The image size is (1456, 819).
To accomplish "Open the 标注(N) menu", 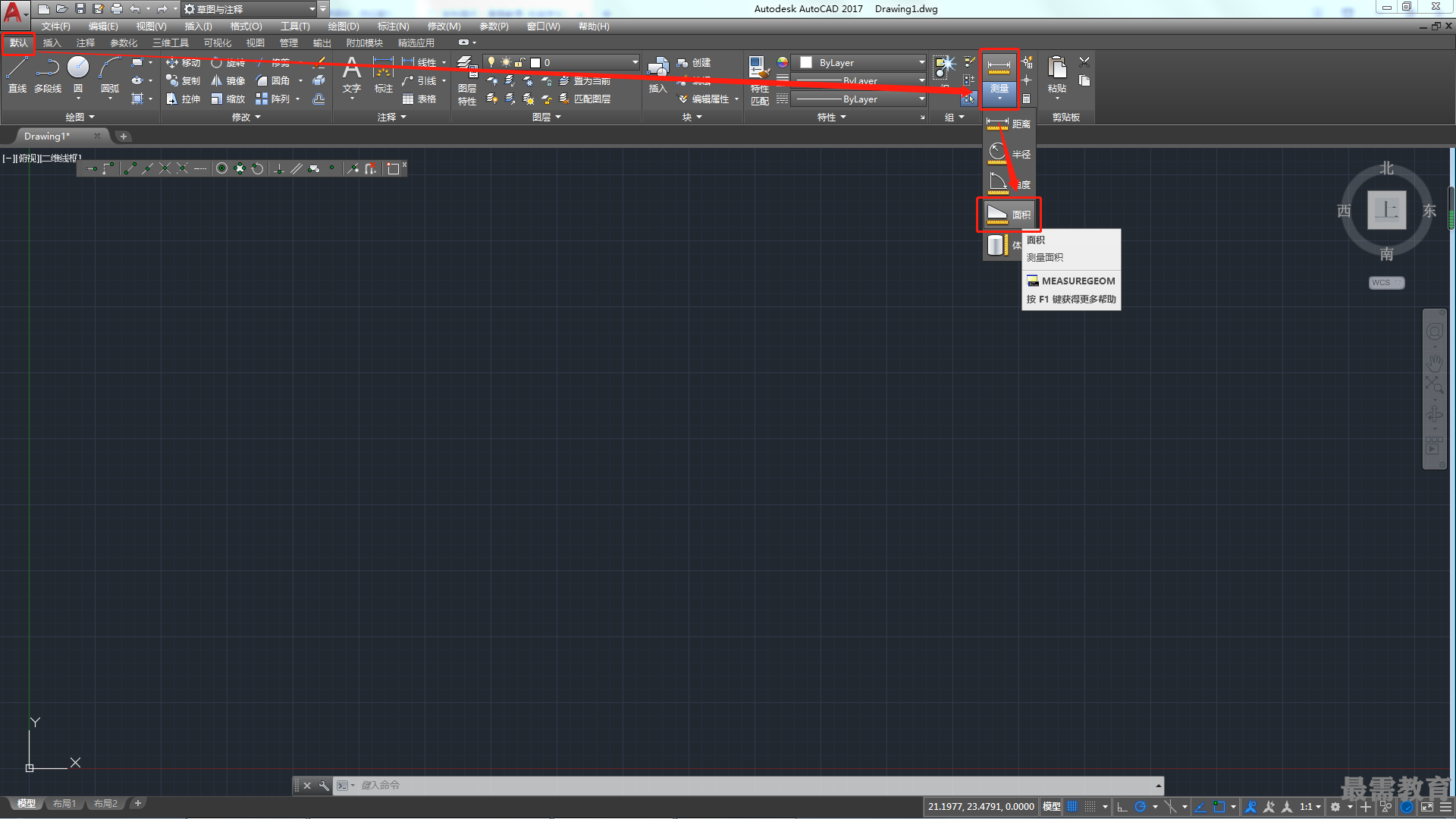I will (x=393, y=27).
